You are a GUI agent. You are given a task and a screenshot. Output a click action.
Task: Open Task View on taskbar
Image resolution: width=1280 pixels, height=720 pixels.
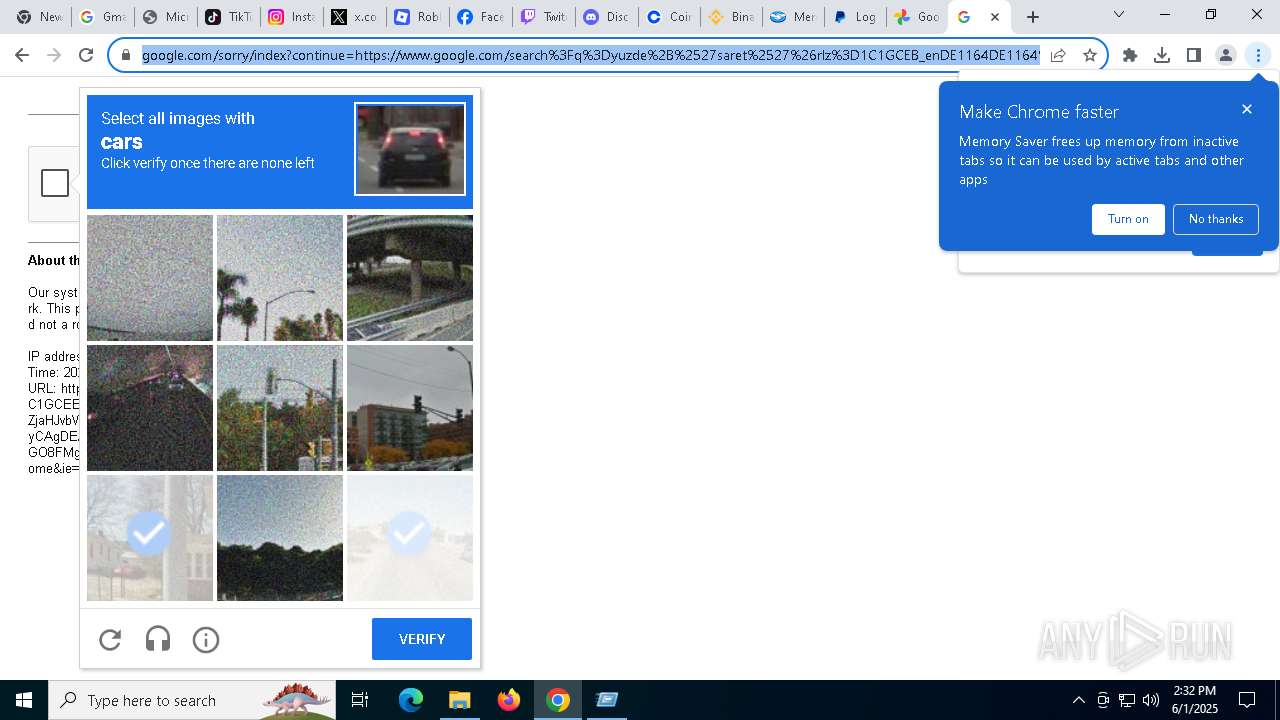pos(360,700)
